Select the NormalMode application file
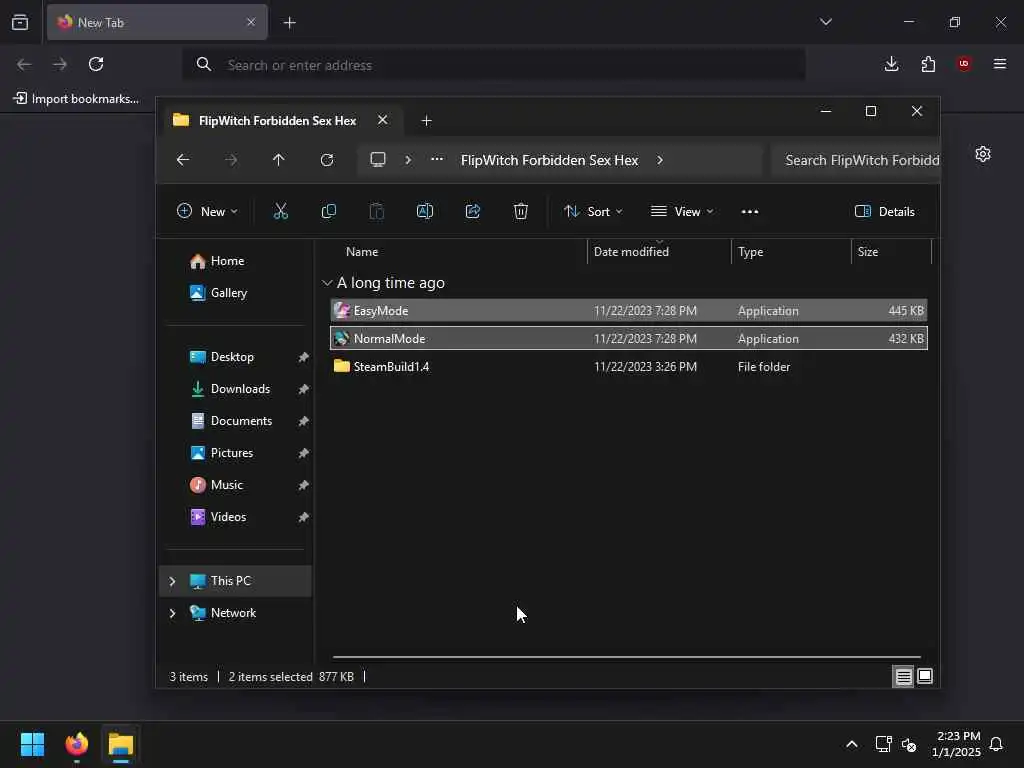Image resolution: width=1024 pixels, height=768 pixels. 629,339
